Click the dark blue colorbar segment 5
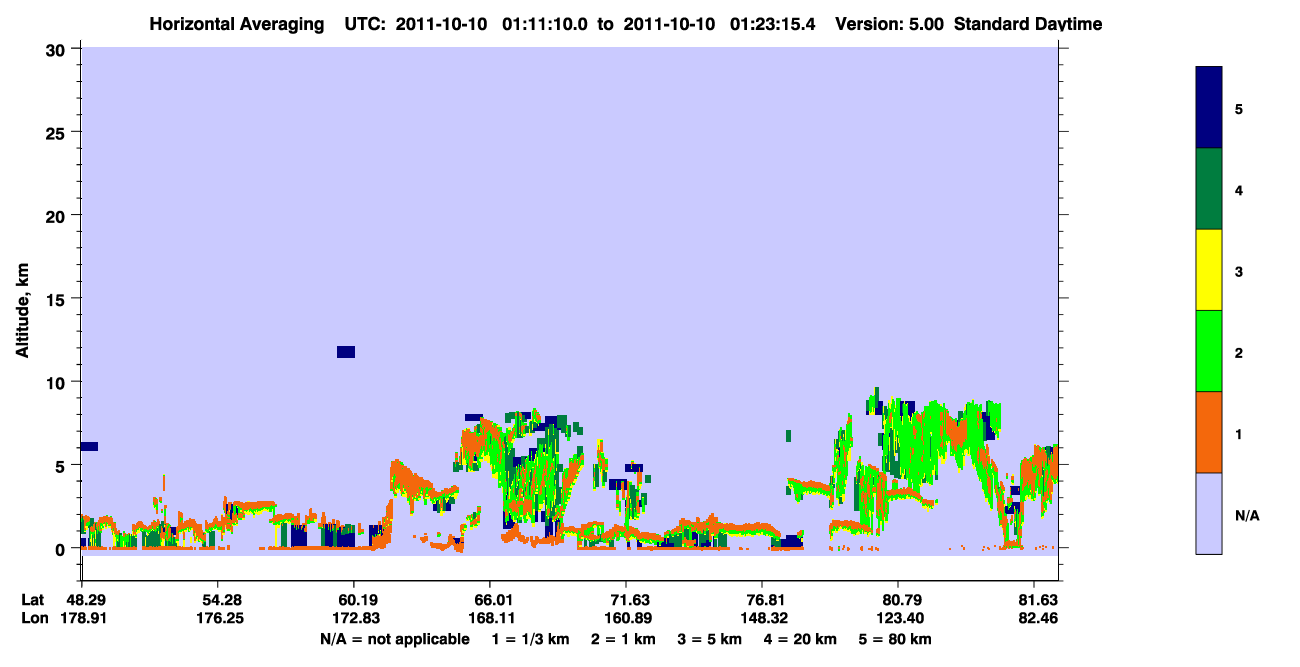 click(1209, 108)
